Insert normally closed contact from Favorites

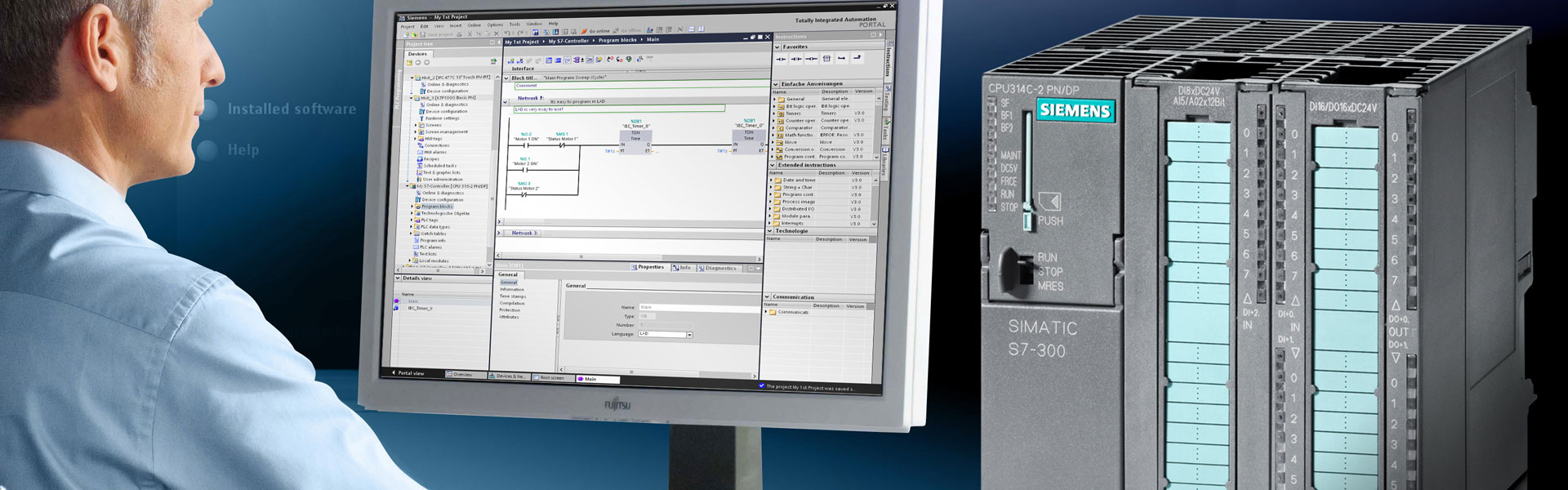point(796,59)
